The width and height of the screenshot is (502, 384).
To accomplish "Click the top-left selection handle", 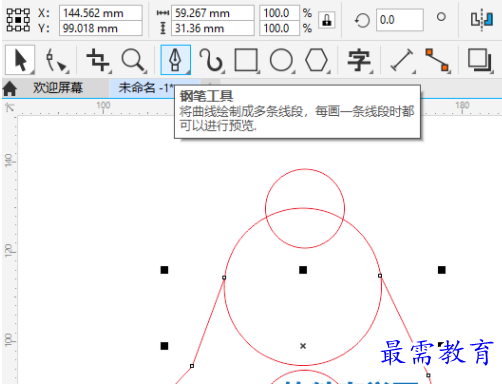I will coord(164,270).
